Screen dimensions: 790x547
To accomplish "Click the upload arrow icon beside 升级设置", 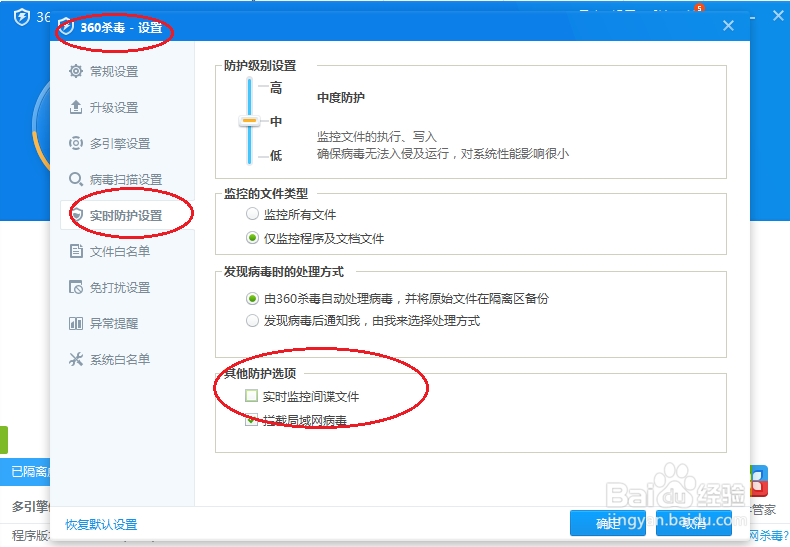I will 76,107.
